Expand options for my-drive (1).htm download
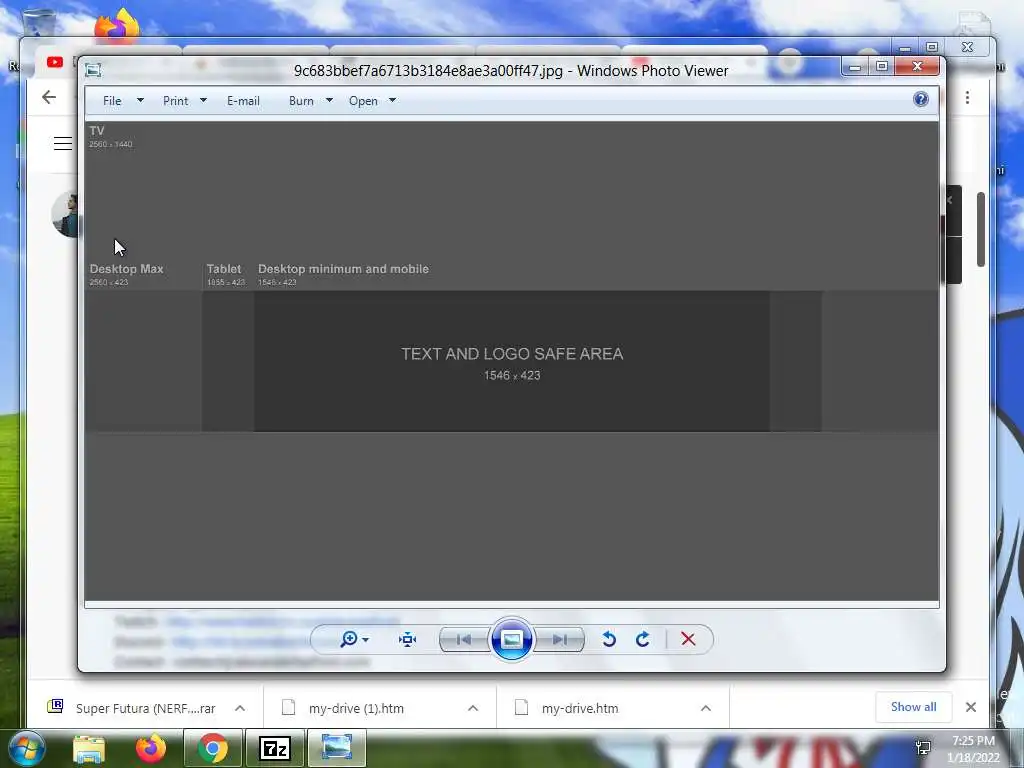Image resolution: width=1024 pixels, height=768 pixels. (x=473, y=708)
